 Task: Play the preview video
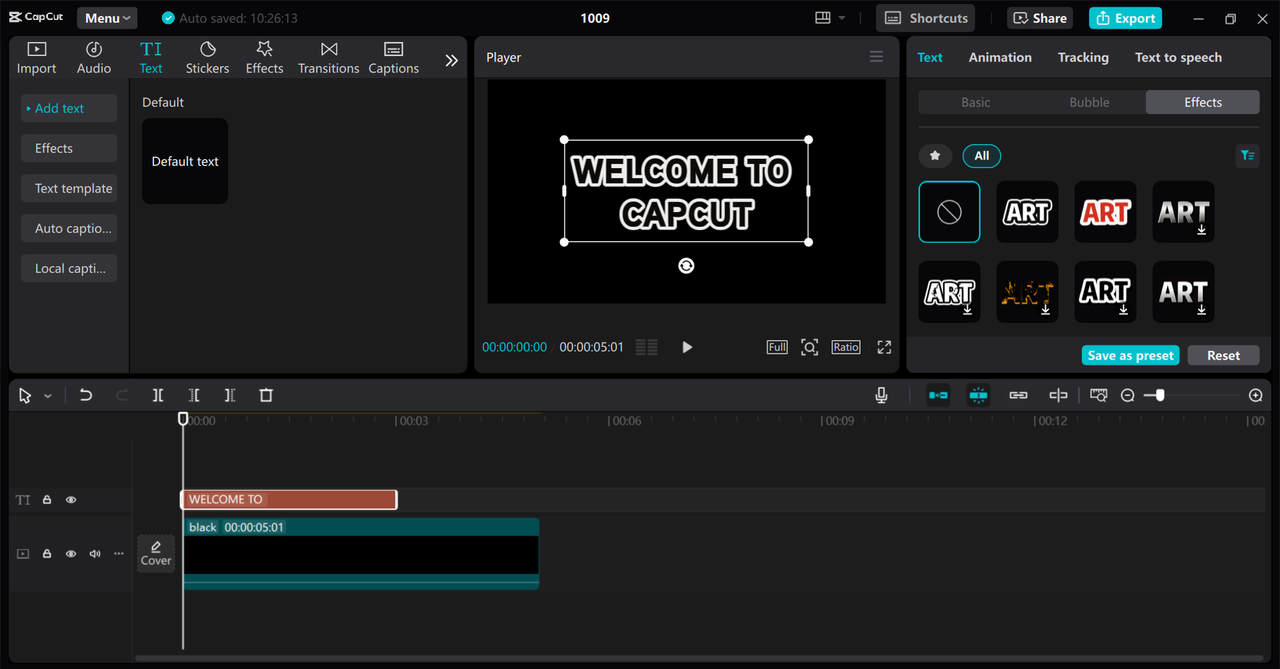click(x=687, y=347)
